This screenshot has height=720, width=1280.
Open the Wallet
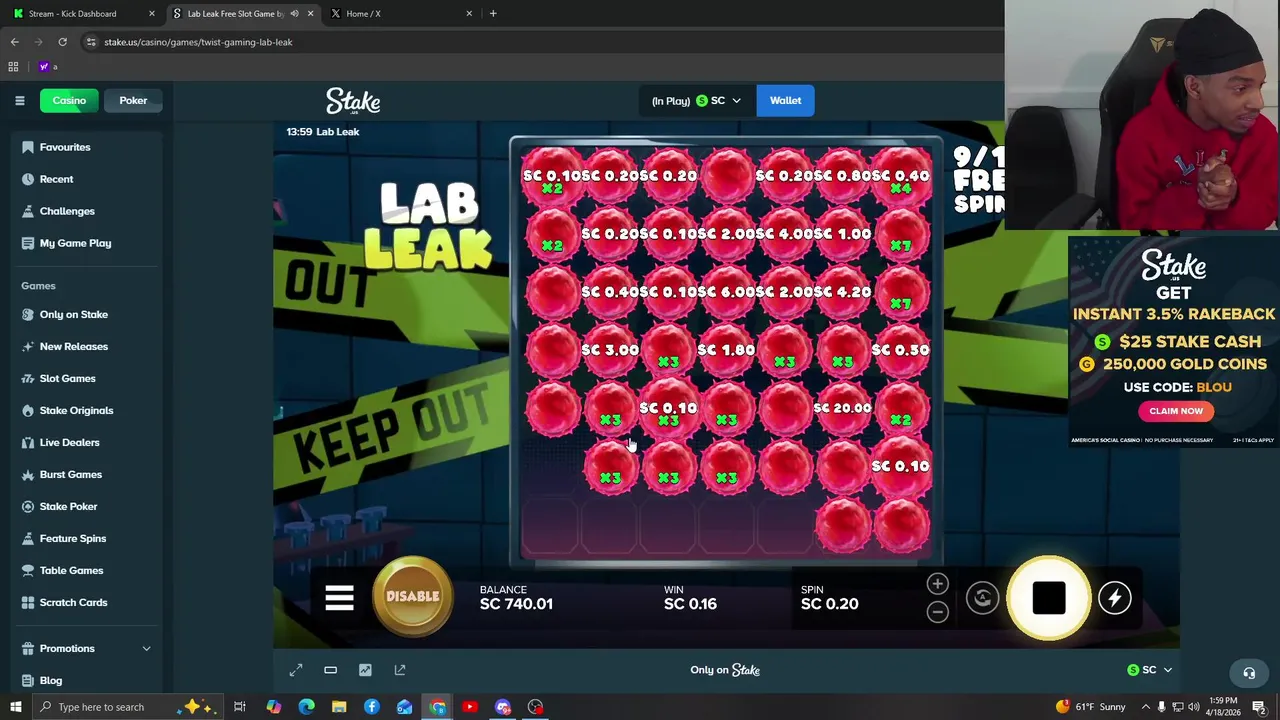[785, 100]
